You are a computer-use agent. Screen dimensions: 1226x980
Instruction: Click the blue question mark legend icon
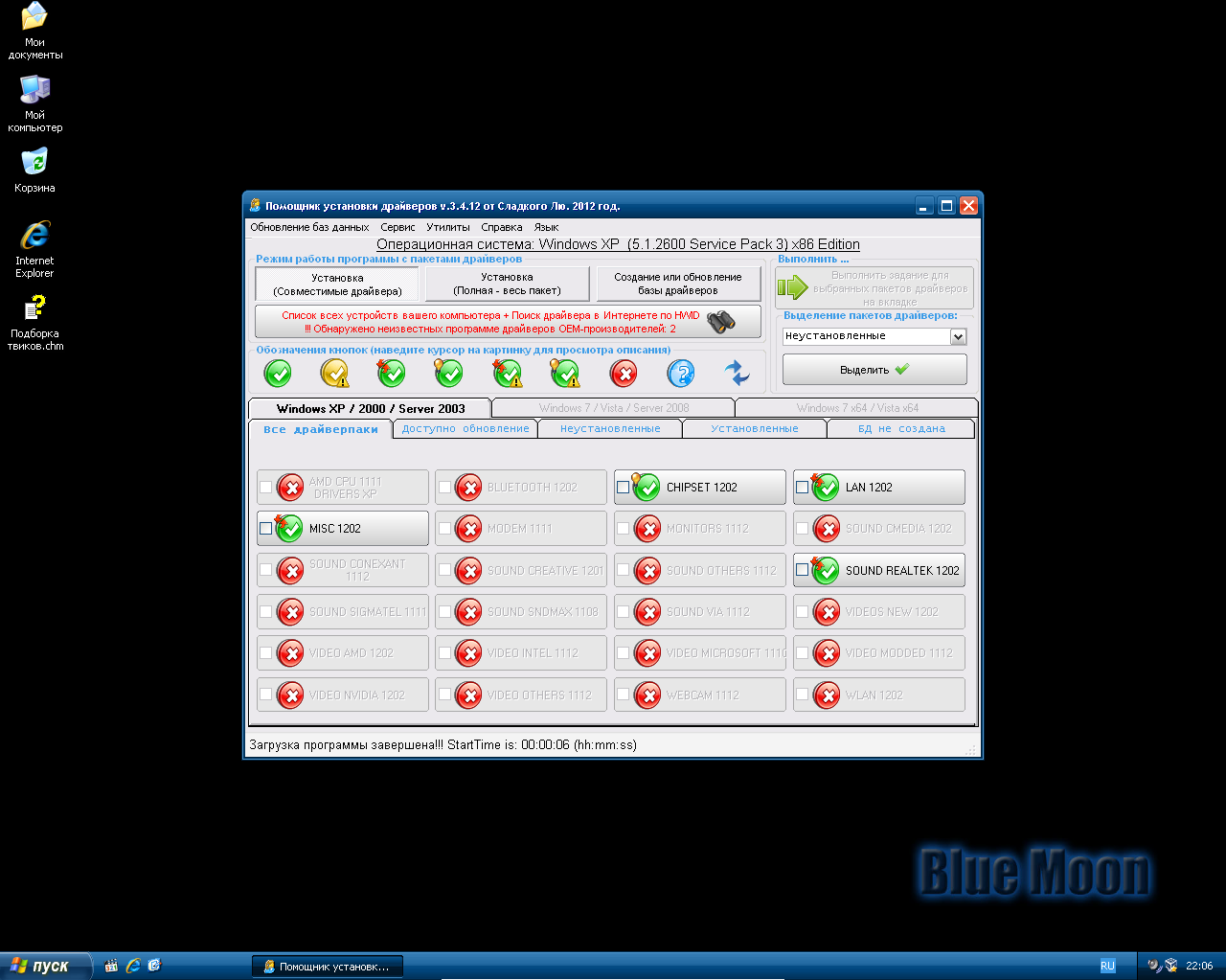681,373
